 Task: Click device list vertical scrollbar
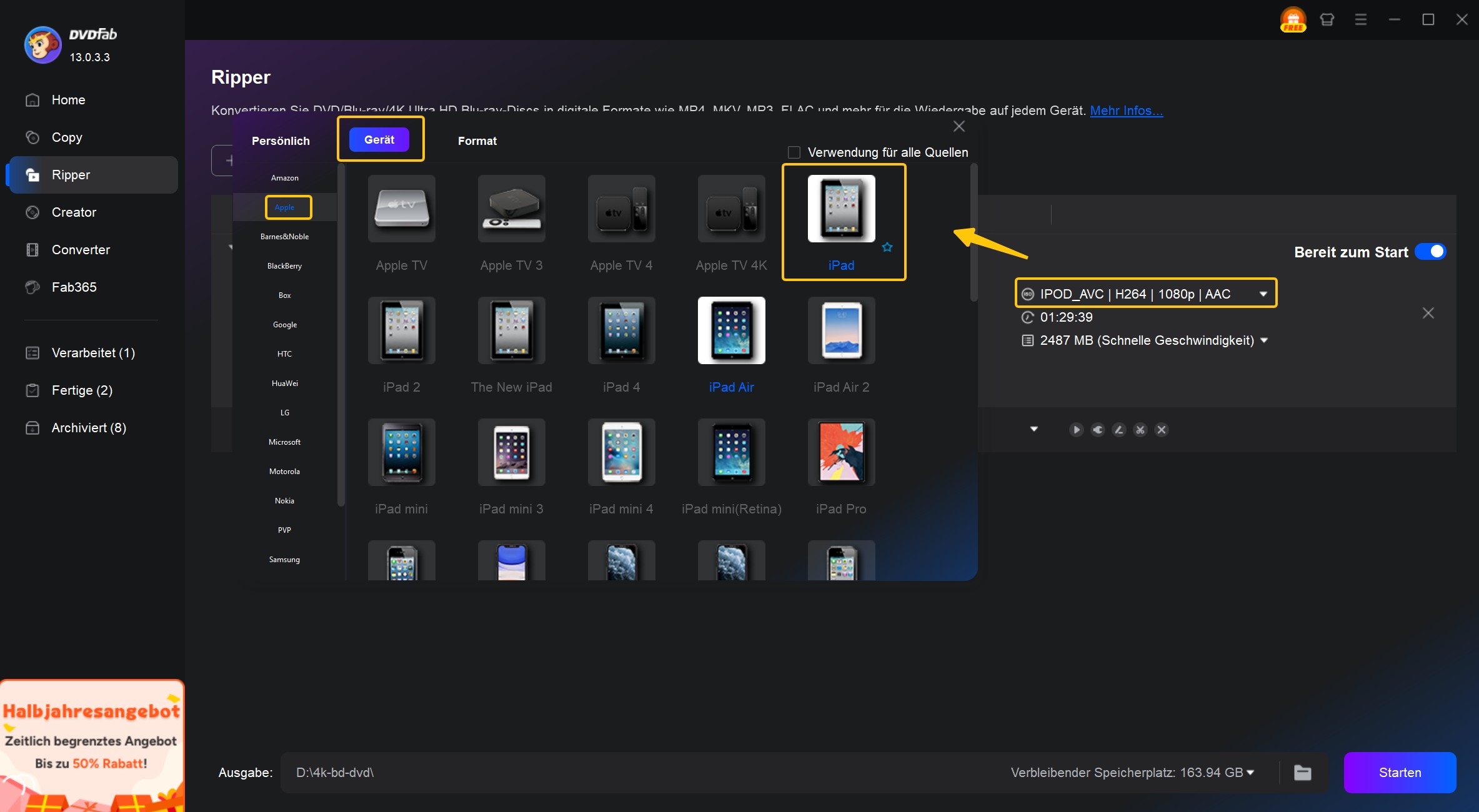click(974, 232)
